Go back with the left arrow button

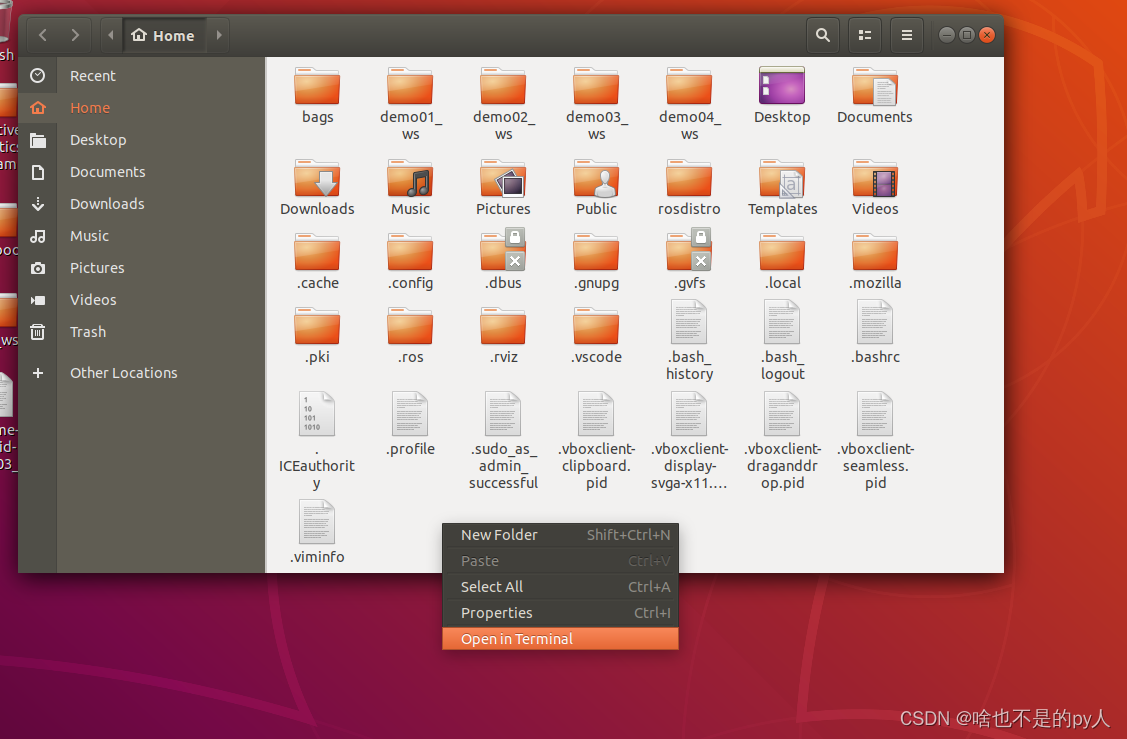[x=43, y=35]
